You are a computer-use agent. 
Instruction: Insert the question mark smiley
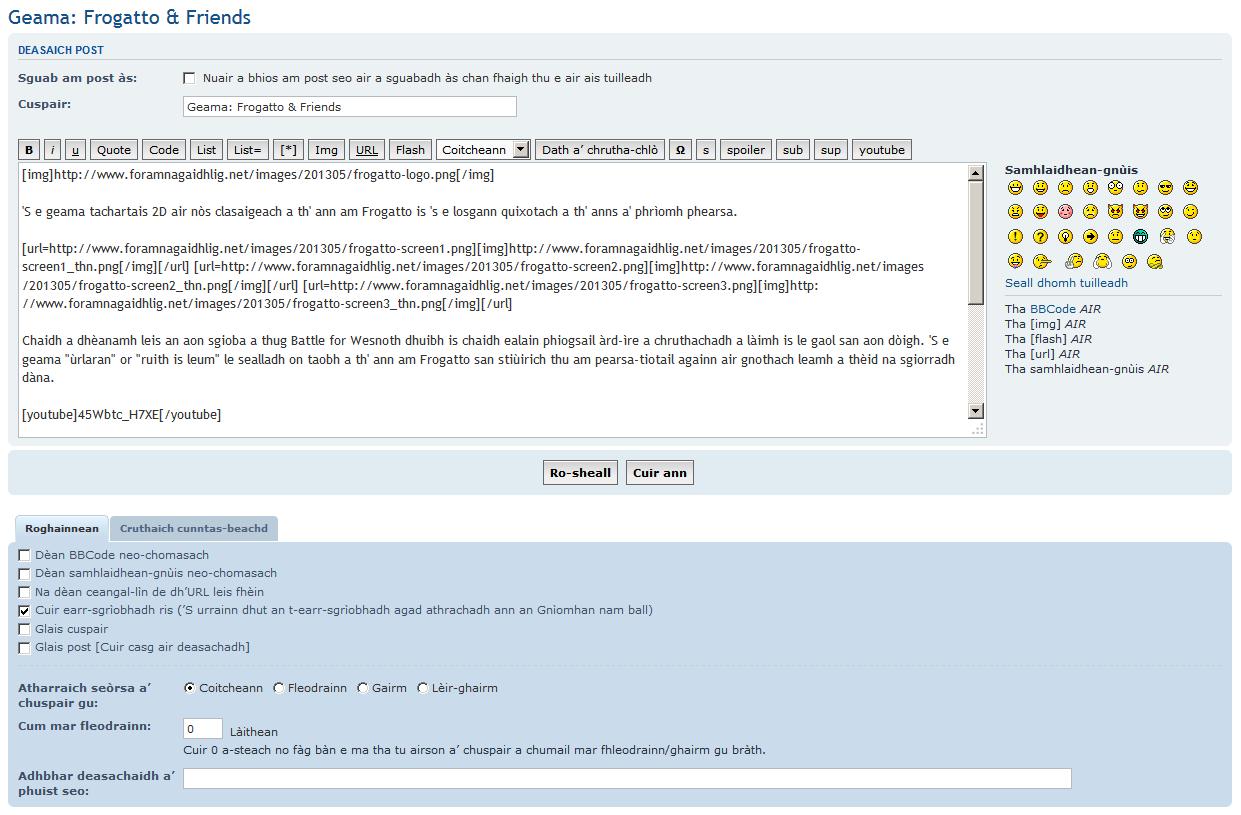(x=1040, y=237)
